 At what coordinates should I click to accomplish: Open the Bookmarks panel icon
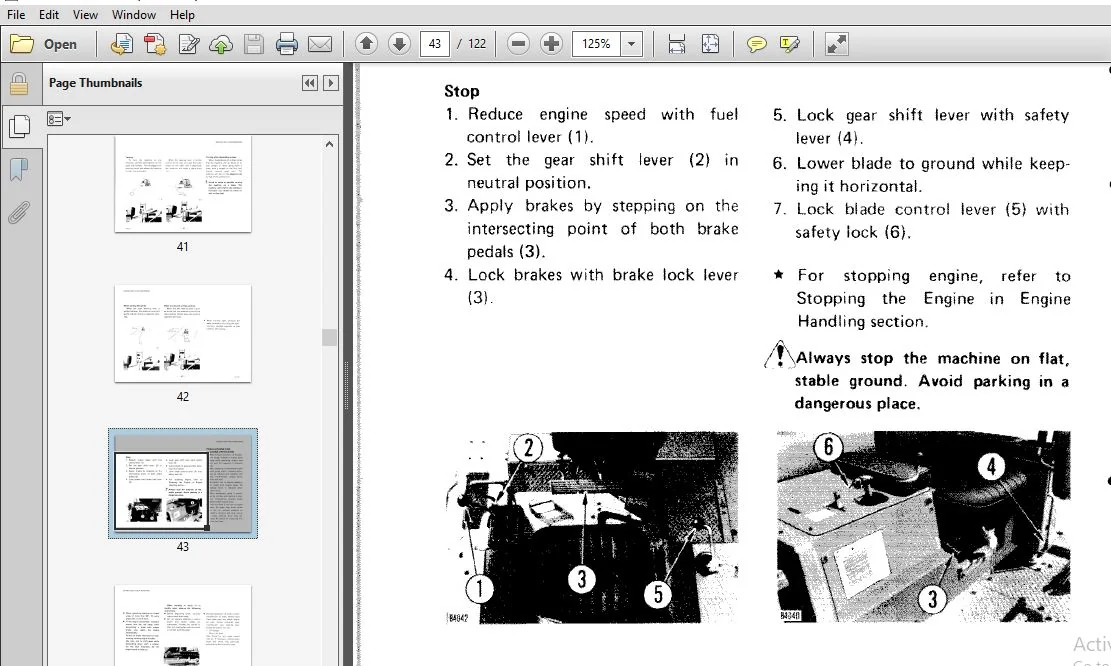19,169
